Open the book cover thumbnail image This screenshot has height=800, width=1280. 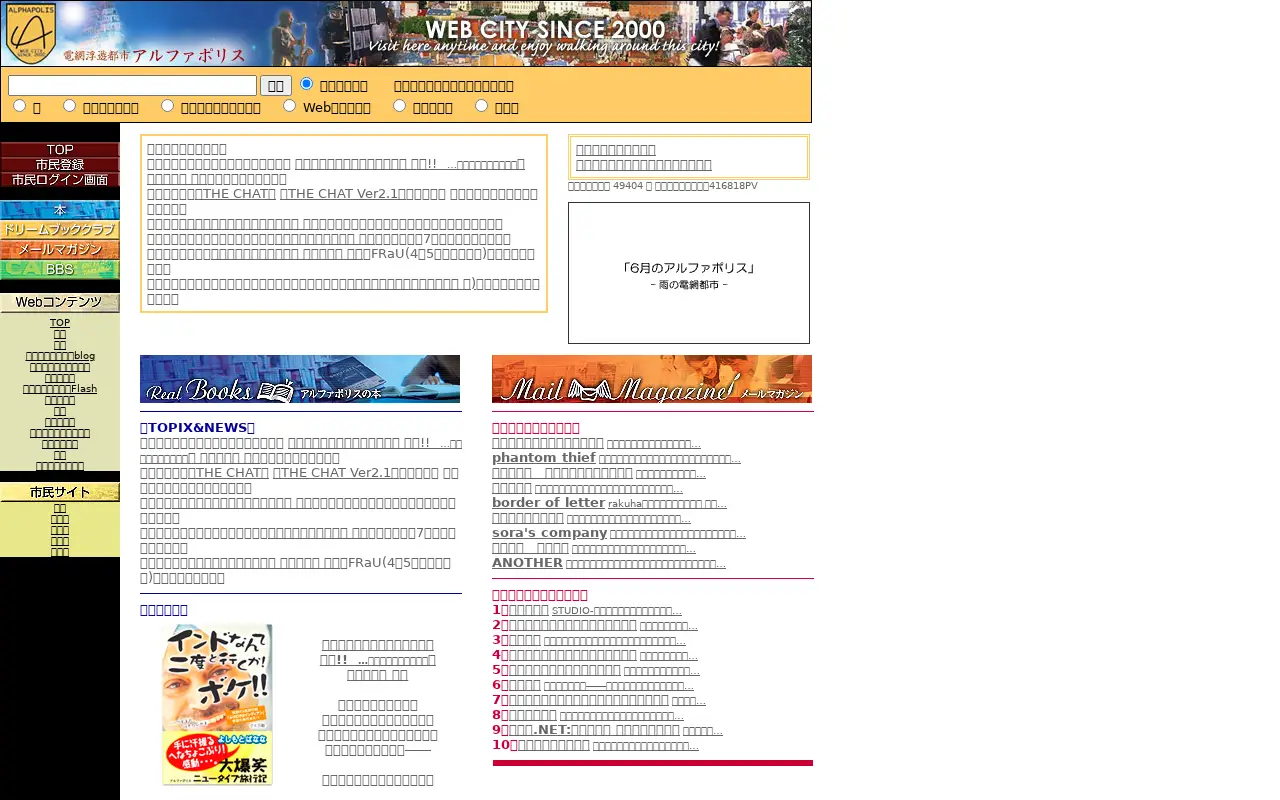[x=217, y=705]
